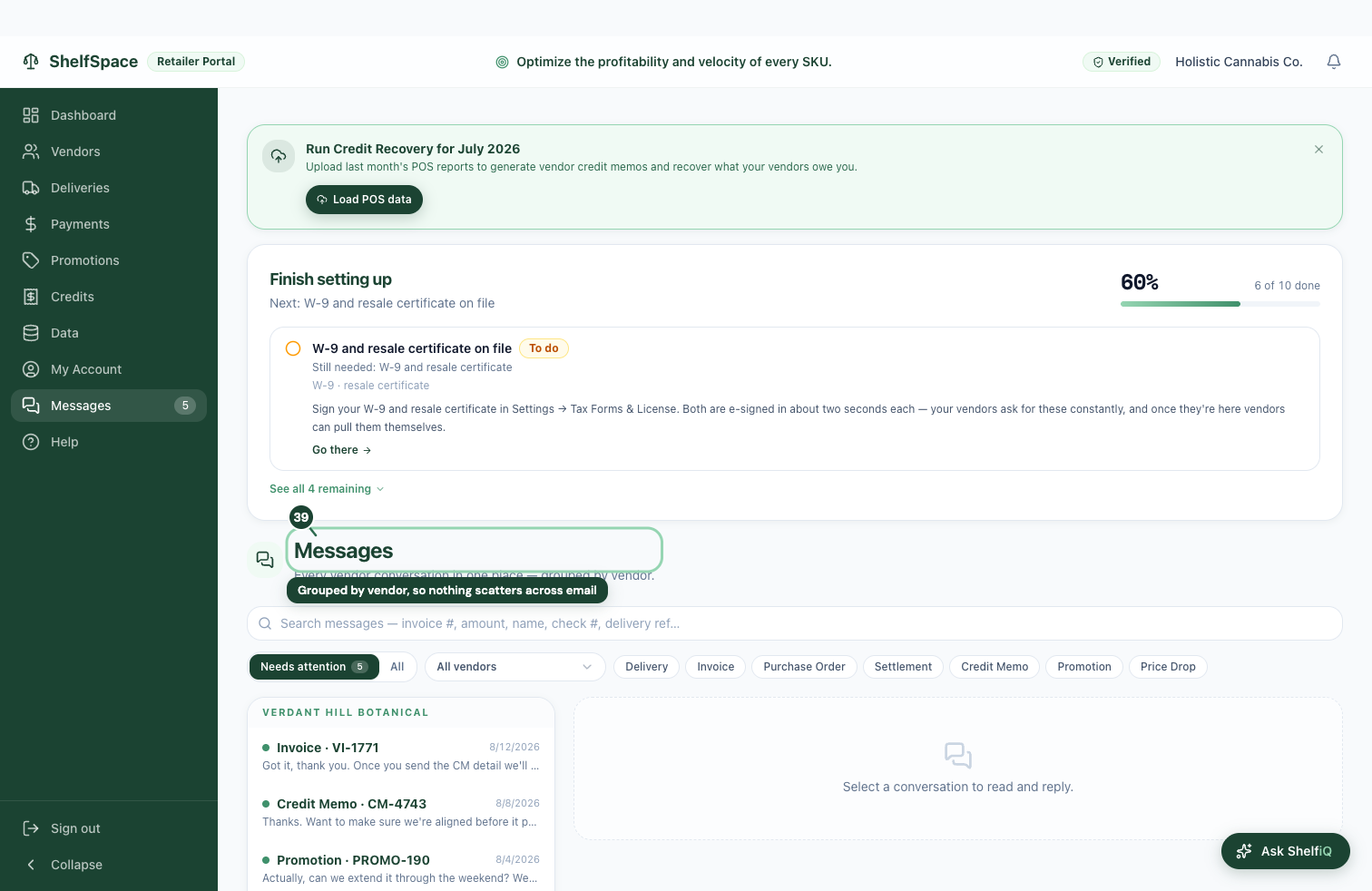This screenshot has height=891, width=1372.
Task: Click the search magnifier icon
Action: coord(265,623)
